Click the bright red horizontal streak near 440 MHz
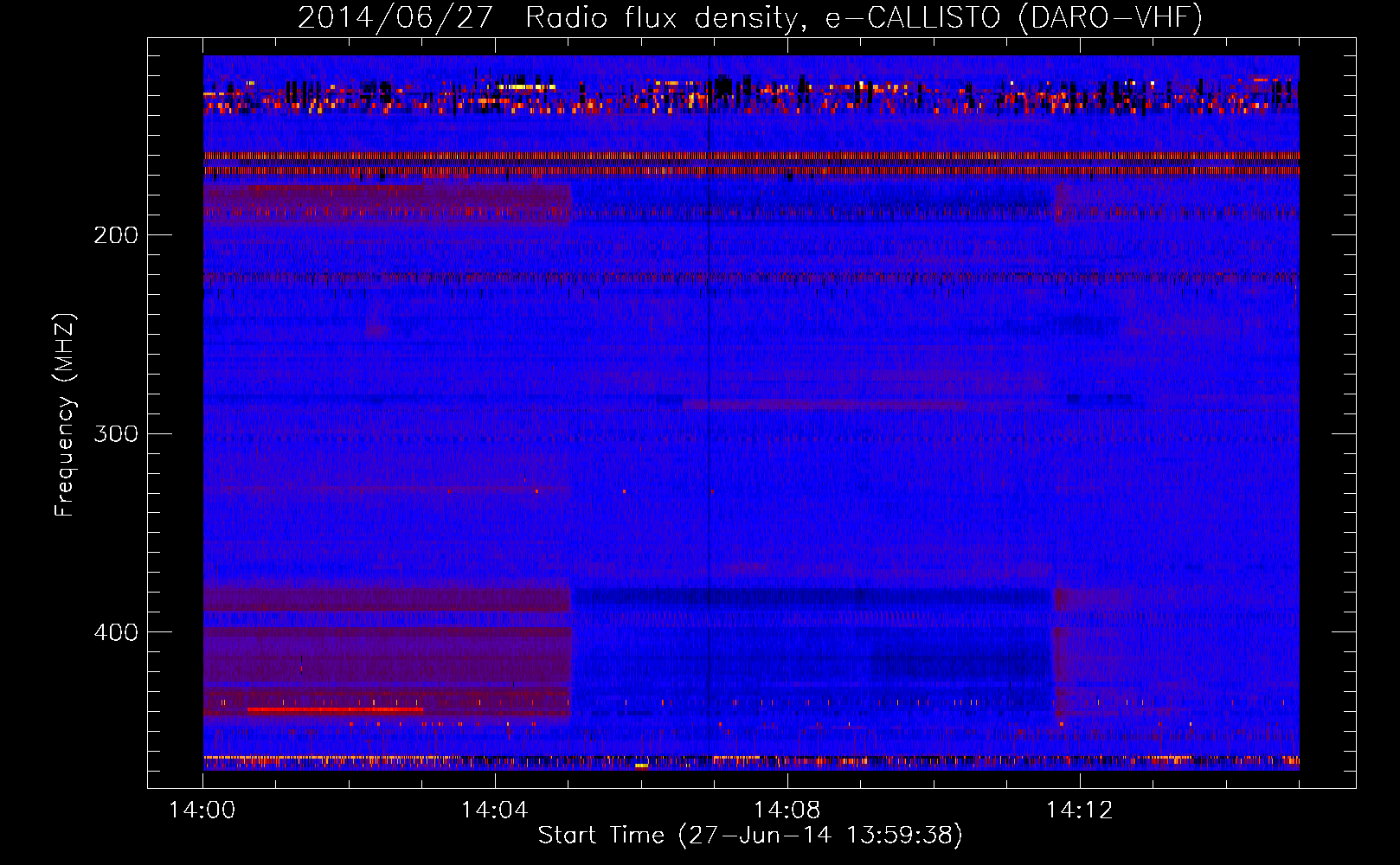The height and width of the screenshot is (865, 1400). click(335, 709)
